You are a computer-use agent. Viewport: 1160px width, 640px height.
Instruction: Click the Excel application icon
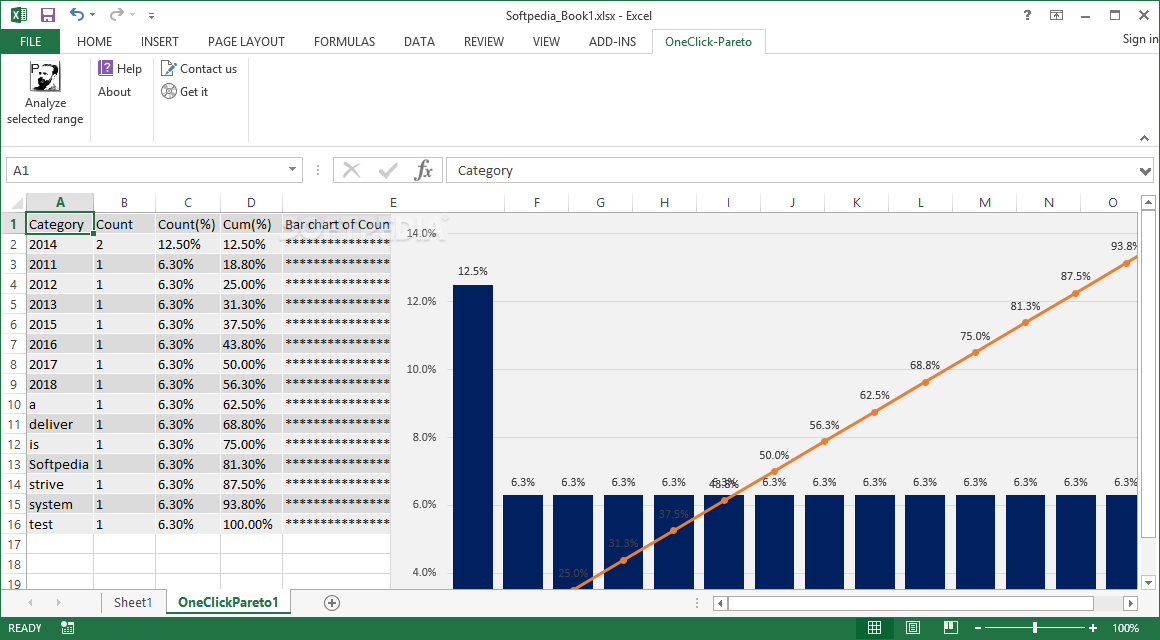pyautogui.click(x=18, y=15)
